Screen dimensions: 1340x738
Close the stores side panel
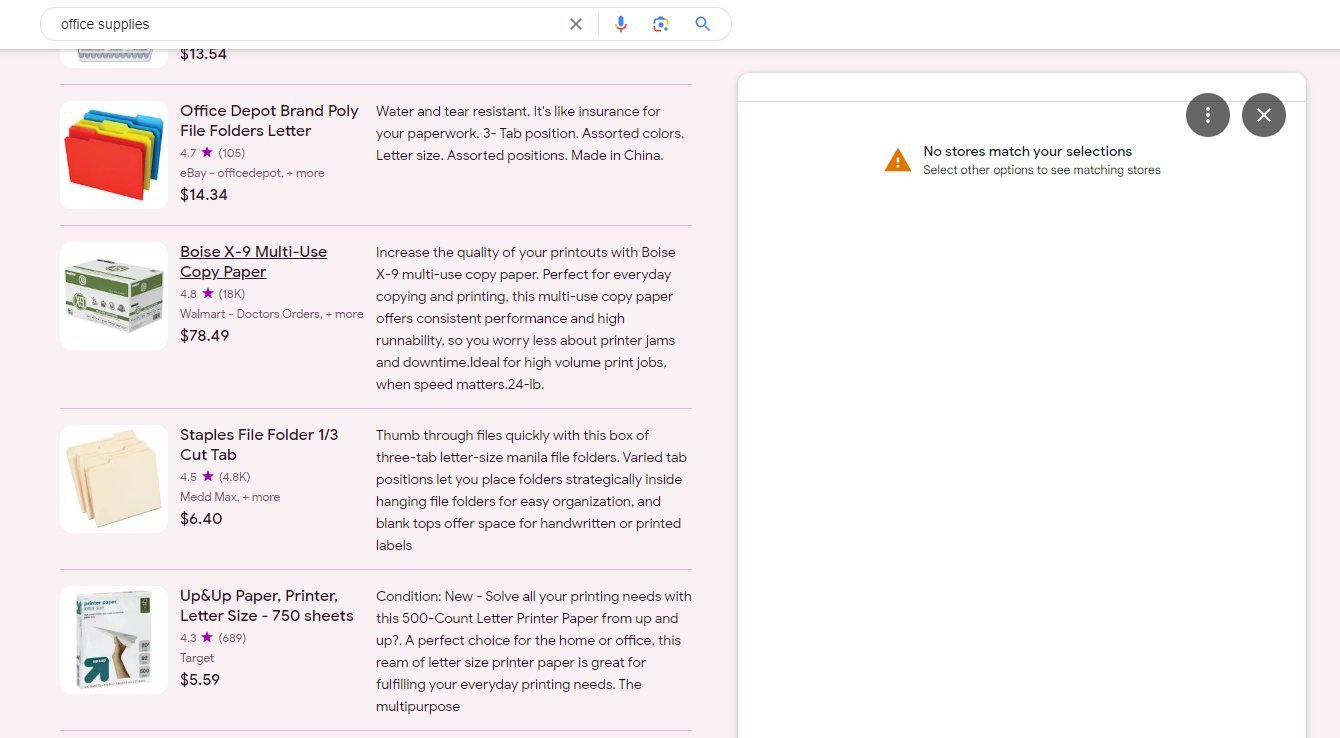1264,115
